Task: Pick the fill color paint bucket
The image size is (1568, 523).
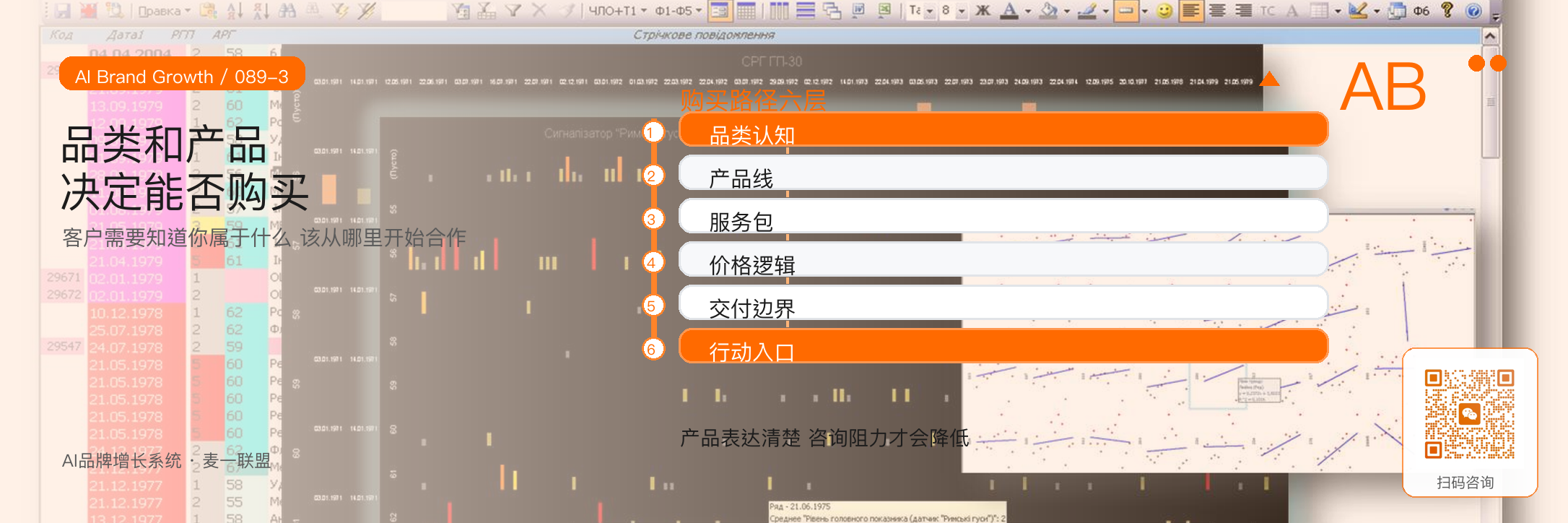Action: tap(1049, 11)
